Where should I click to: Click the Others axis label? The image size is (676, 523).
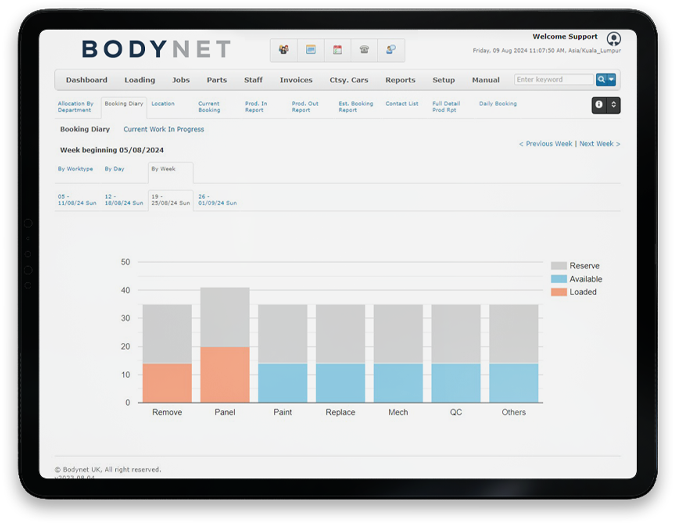click(x=513, y=412)
